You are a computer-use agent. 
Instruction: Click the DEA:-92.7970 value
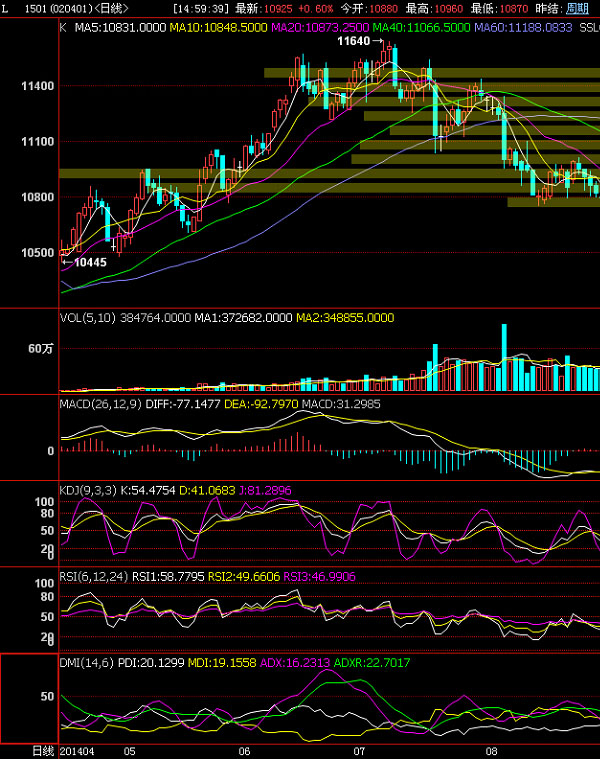[261, 404]
